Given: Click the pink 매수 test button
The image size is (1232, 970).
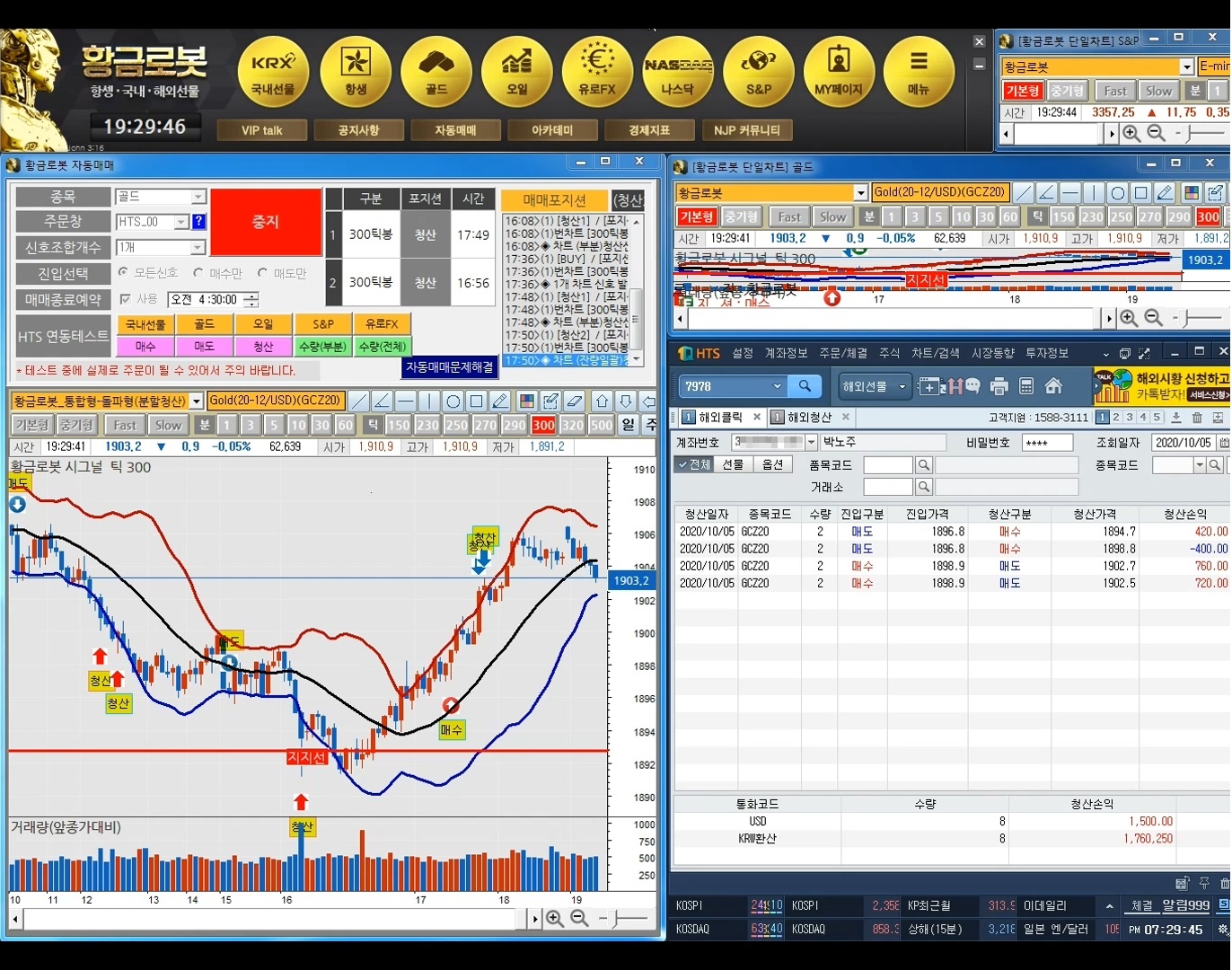Looking at the screenshot, I should pos(145,346).
